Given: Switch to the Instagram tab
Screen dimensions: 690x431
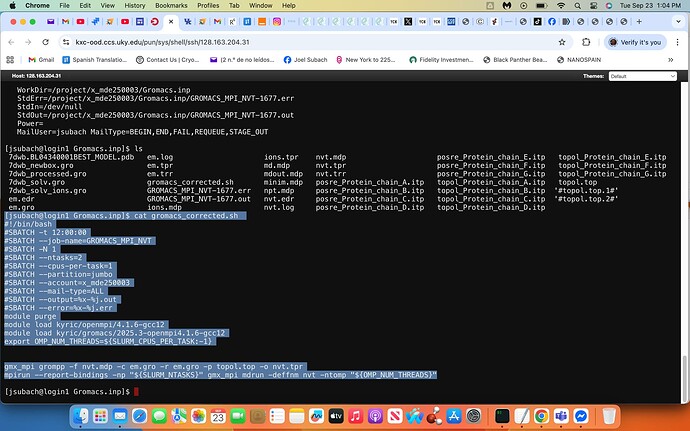Looking at the screenshot, I should point(277,22).
